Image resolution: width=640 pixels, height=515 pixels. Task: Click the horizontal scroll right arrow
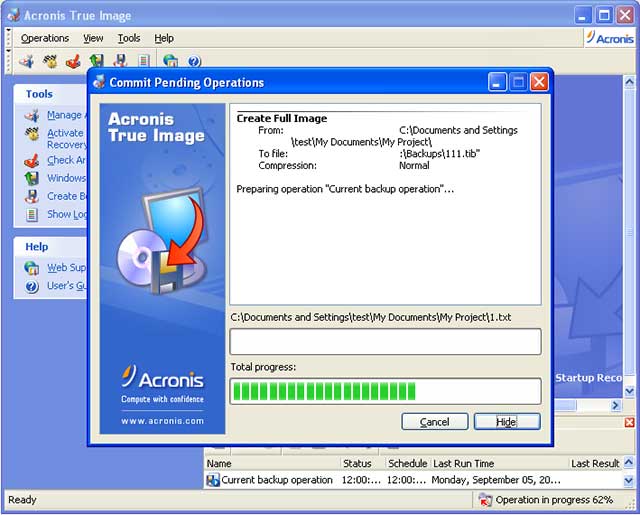coord(616,405)
